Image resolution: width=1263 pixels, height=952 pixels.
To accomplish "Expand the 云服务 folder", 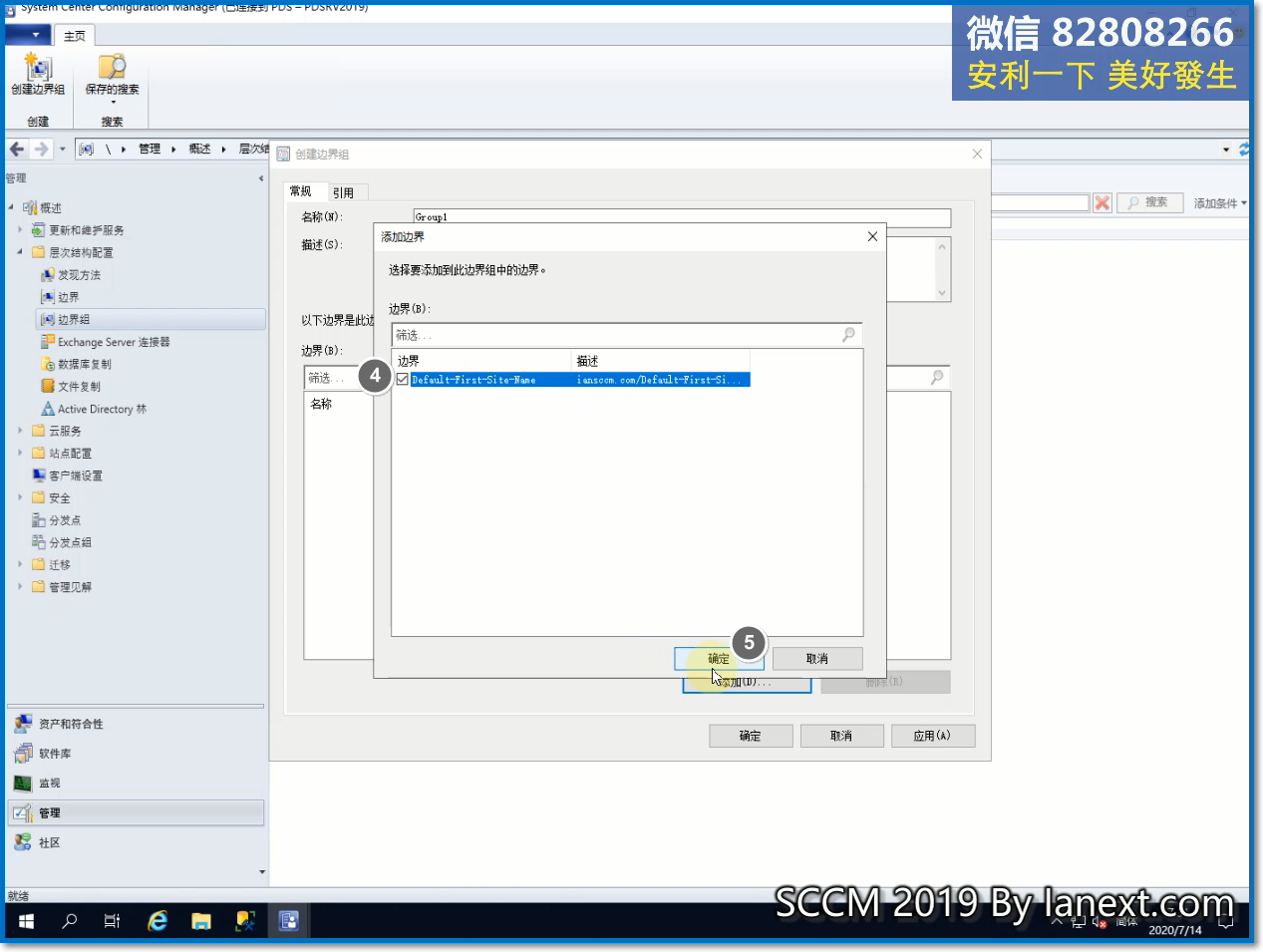I will tap(20, 431).
